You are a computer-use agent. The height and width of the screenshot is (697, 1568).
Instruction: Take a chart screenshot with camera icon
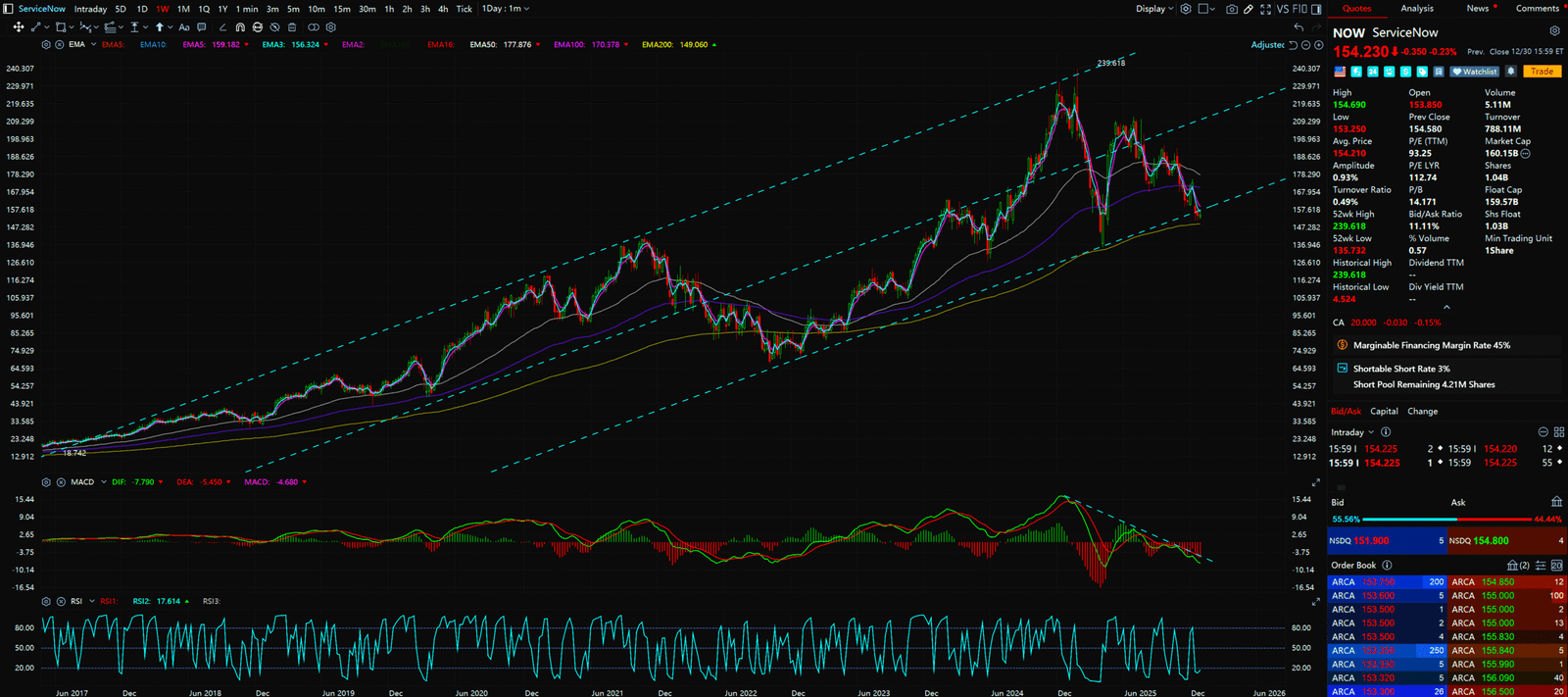[x=1232, y=9]
